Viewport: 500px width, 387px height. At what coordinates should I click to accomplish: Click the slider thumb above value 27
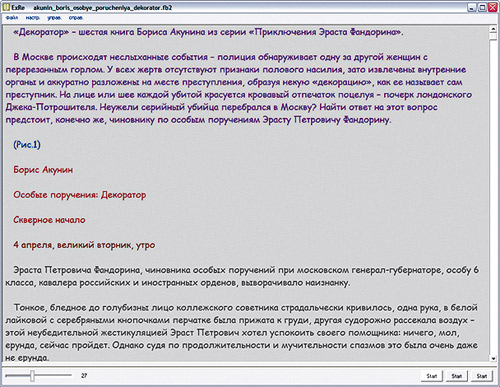32,376
